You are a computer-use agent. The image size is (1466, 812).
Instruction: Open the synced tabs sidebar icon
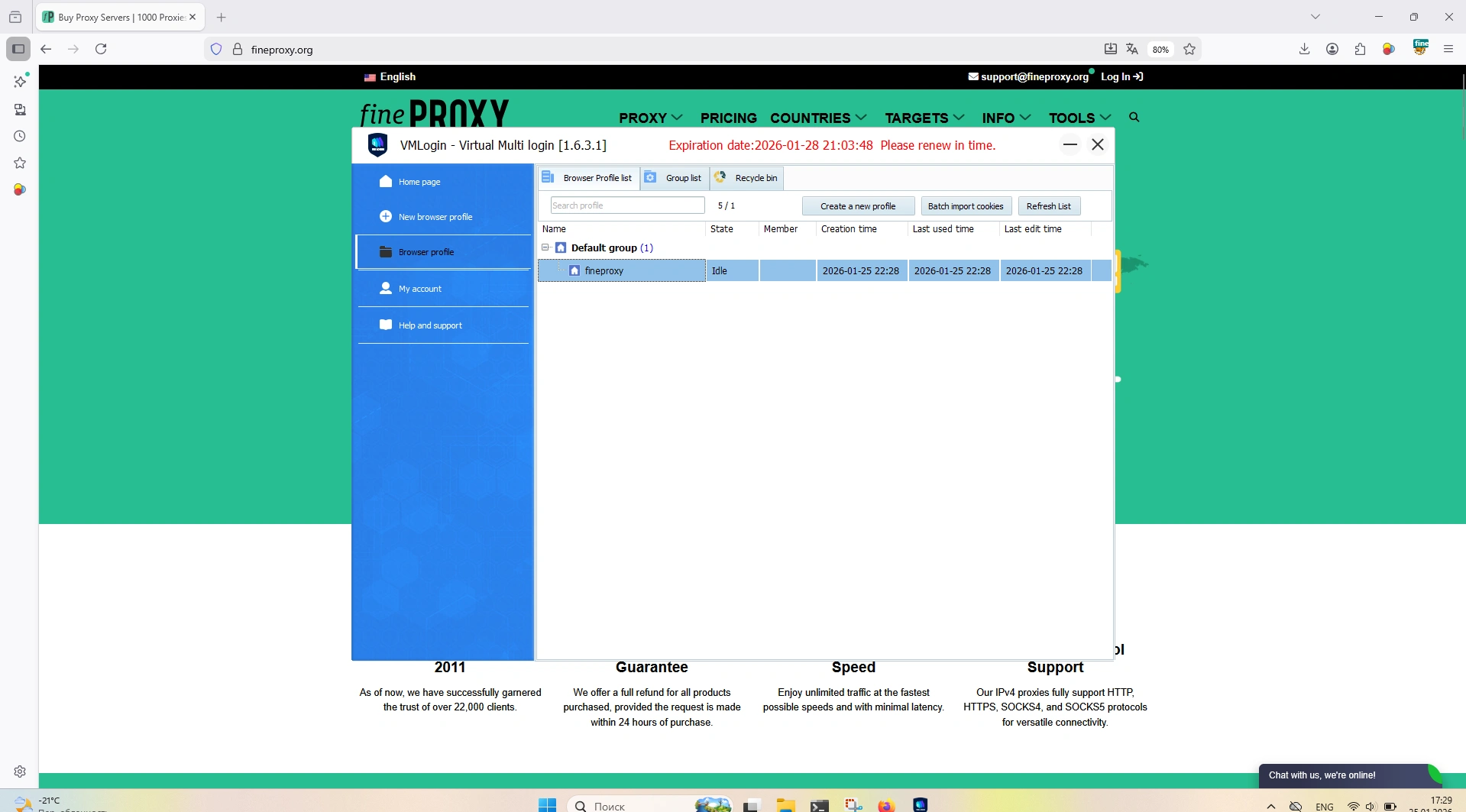click(20, 109)
